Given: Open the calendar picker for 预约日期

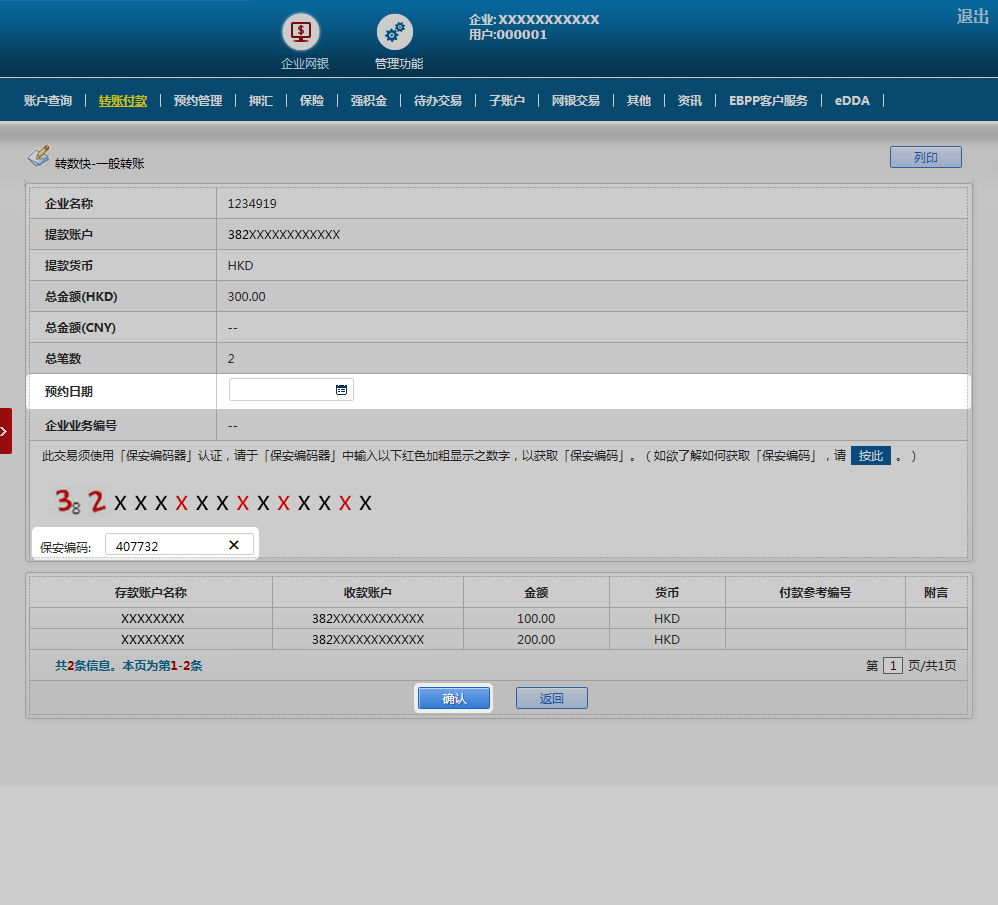Looking at the screenshot, I should (x=341, y=390).
